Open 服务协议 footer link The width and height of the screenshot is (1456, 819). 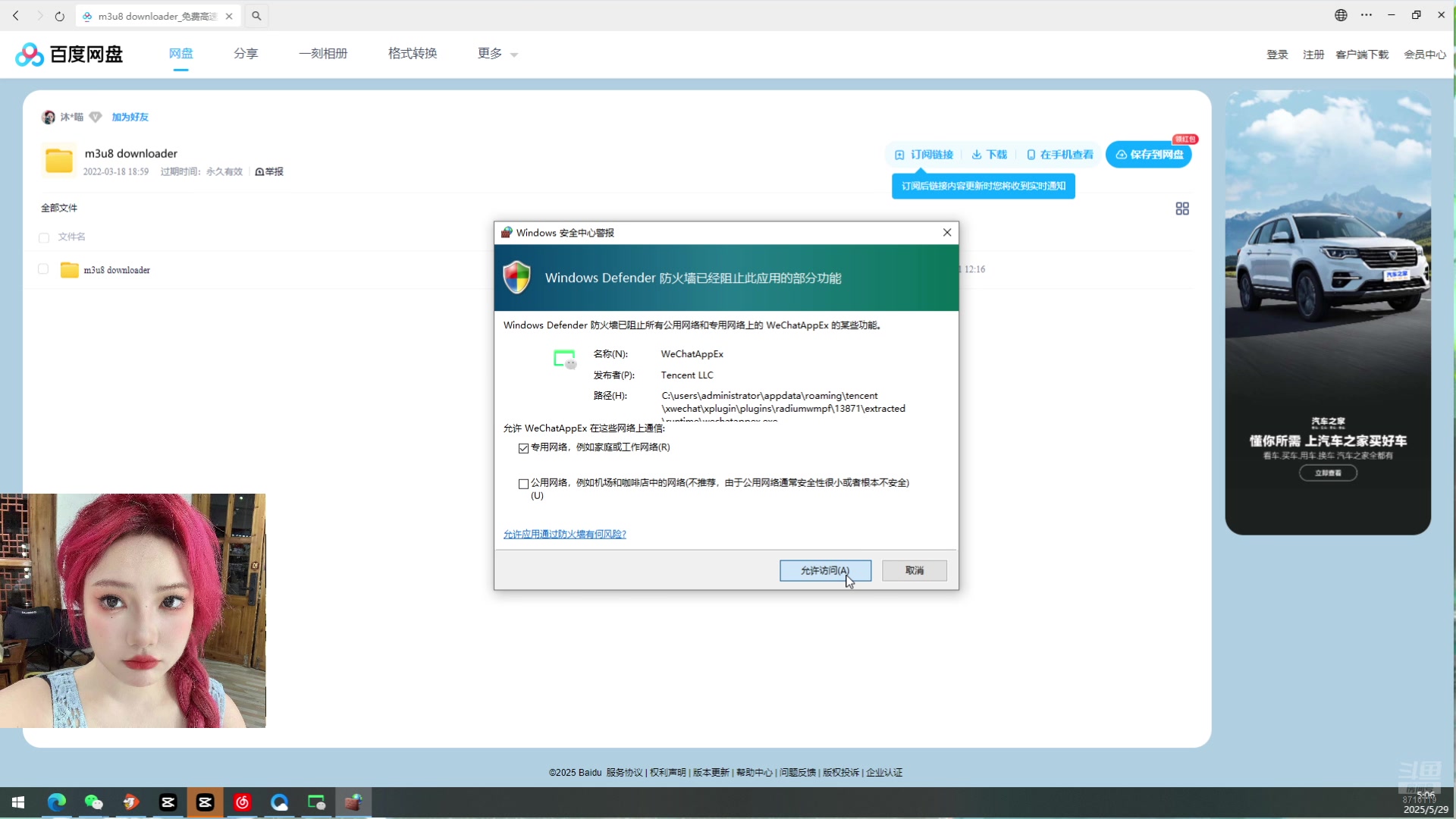point(623,773)
